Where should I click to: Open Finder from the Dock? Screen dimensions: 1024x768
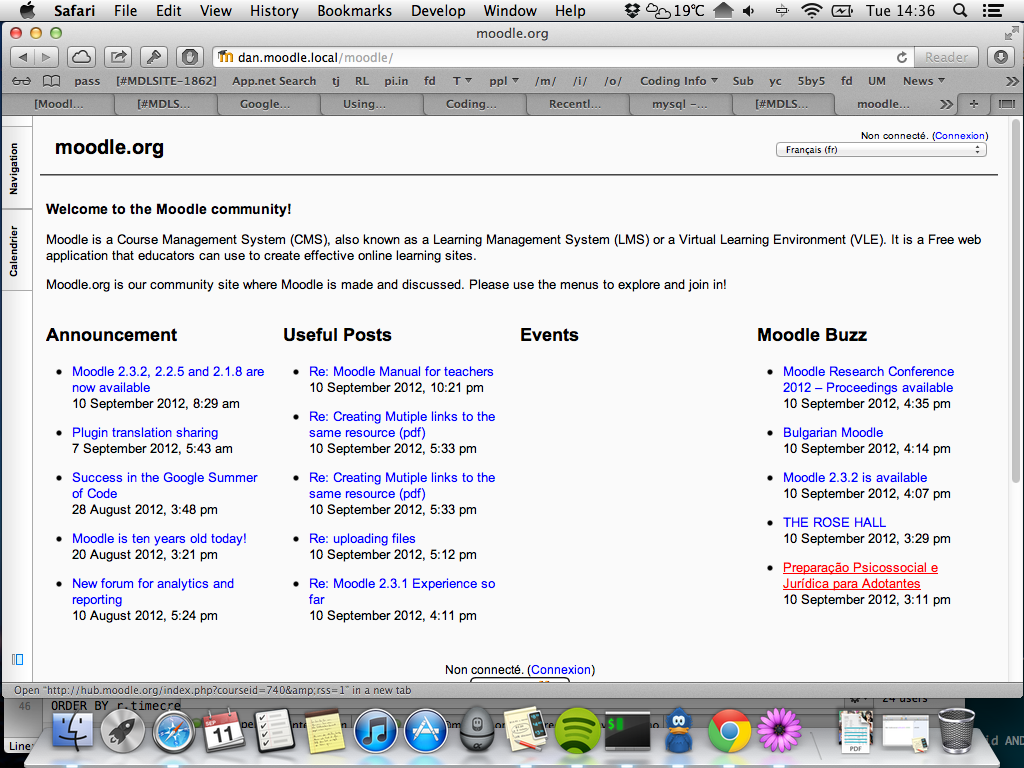[x=72, y=729]
